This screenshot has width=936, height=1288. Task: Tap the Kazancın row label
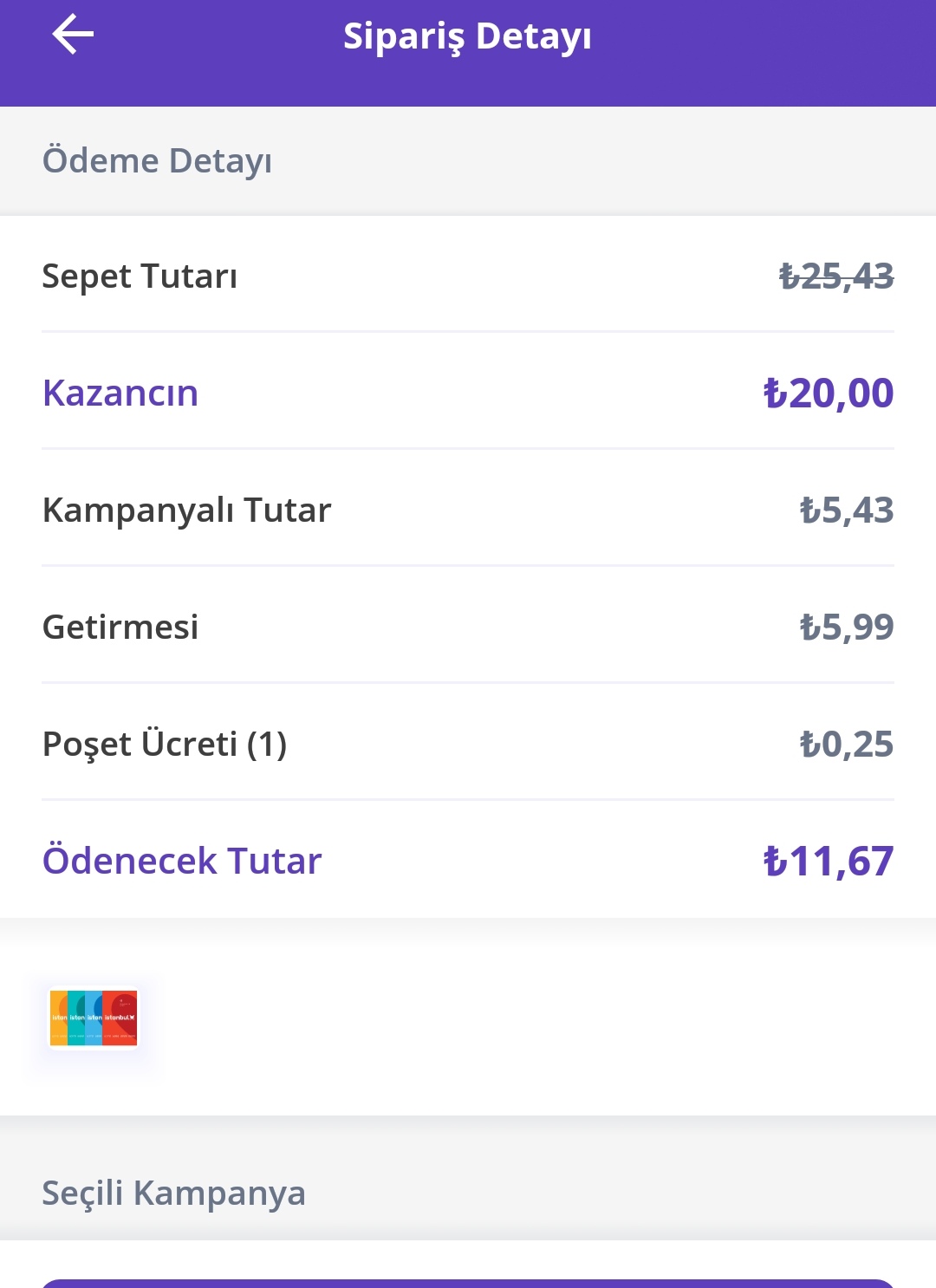tap(120, 394)
